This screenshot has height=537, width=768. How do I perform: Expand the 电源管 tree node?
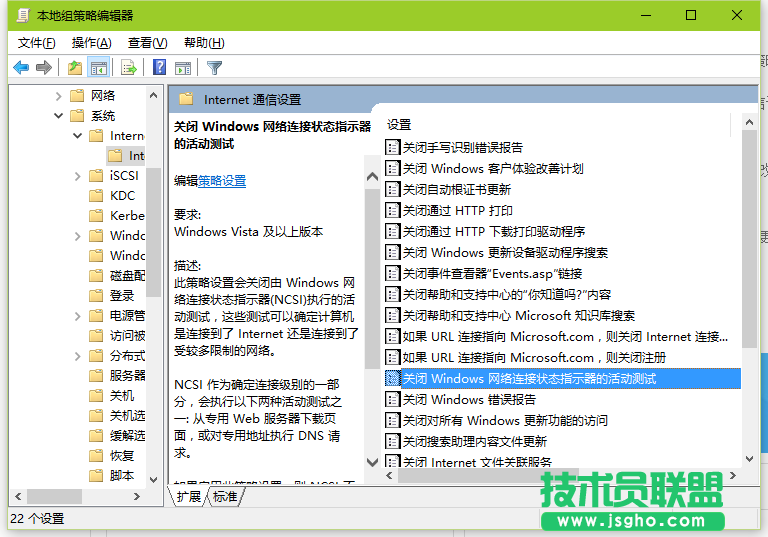pos(77,316)
